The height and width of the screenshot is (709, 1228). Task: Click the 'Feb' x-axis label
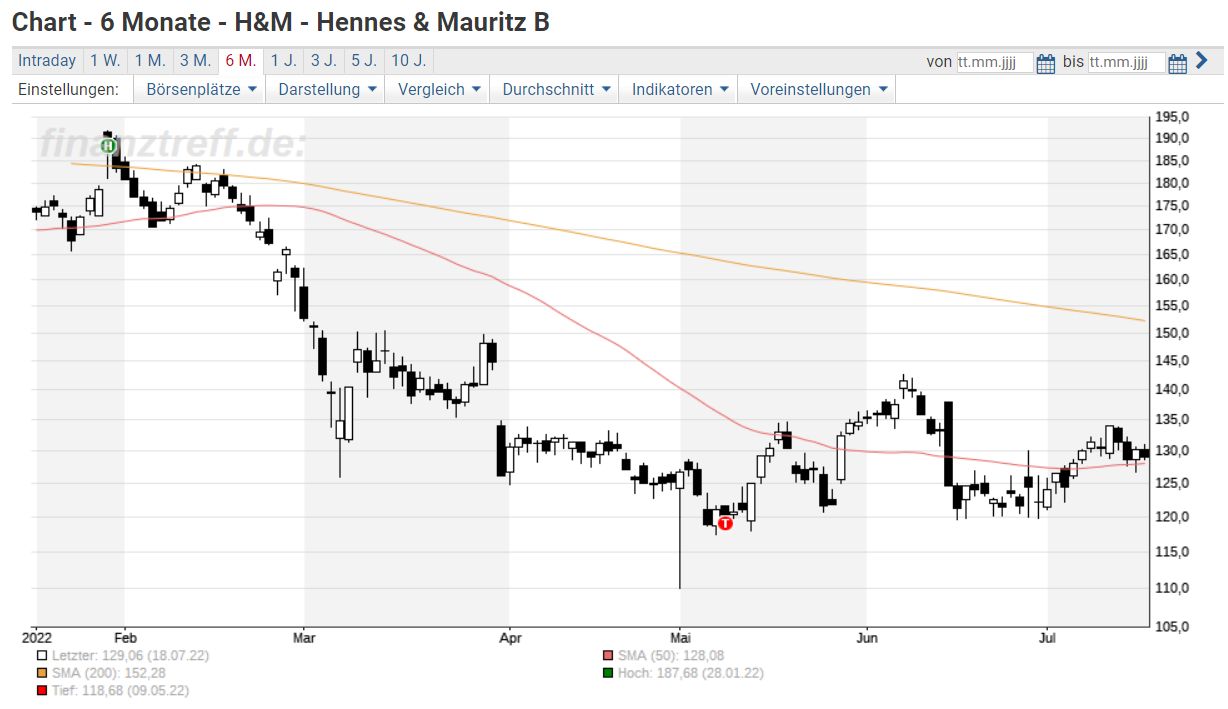(125, 636)
